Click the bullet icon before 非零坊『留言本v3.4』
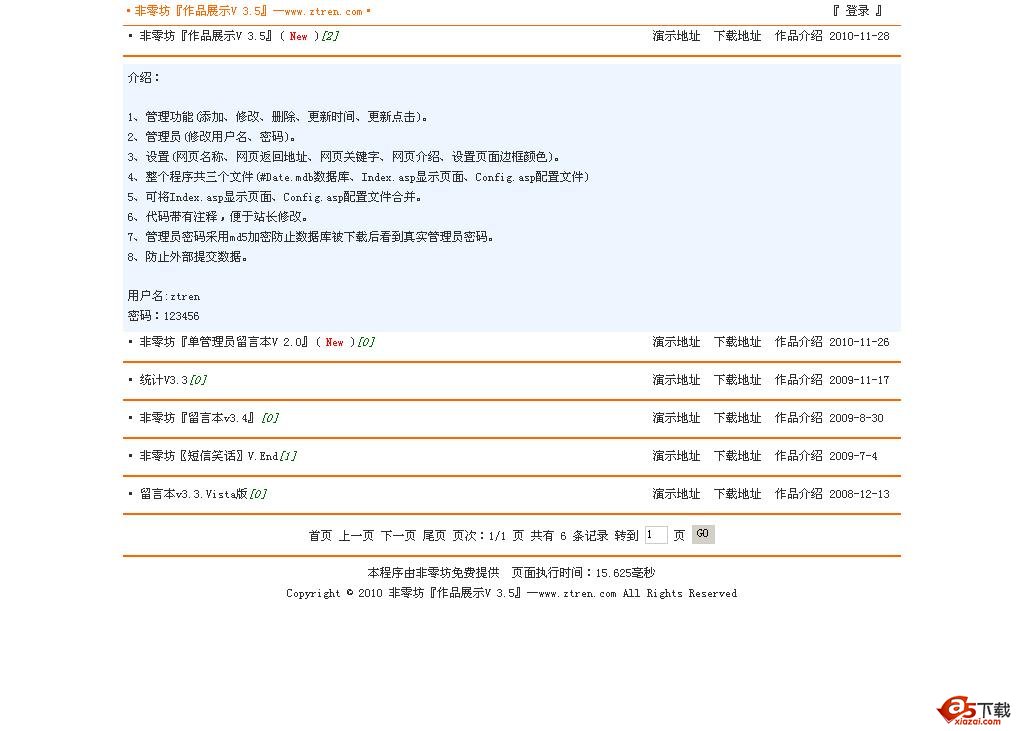 (131, 417)
